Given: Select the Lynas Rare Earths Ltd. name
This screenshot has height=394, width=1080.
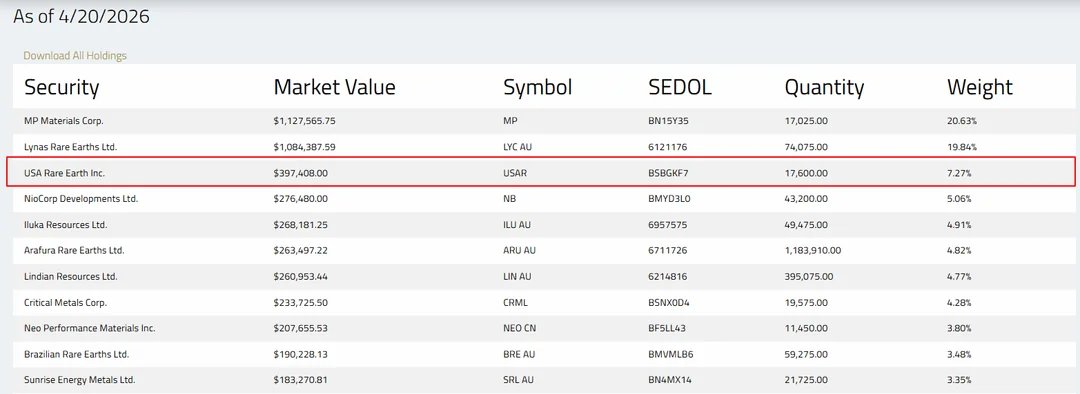Looking at the screenshot, I should (x=71, y=147).
